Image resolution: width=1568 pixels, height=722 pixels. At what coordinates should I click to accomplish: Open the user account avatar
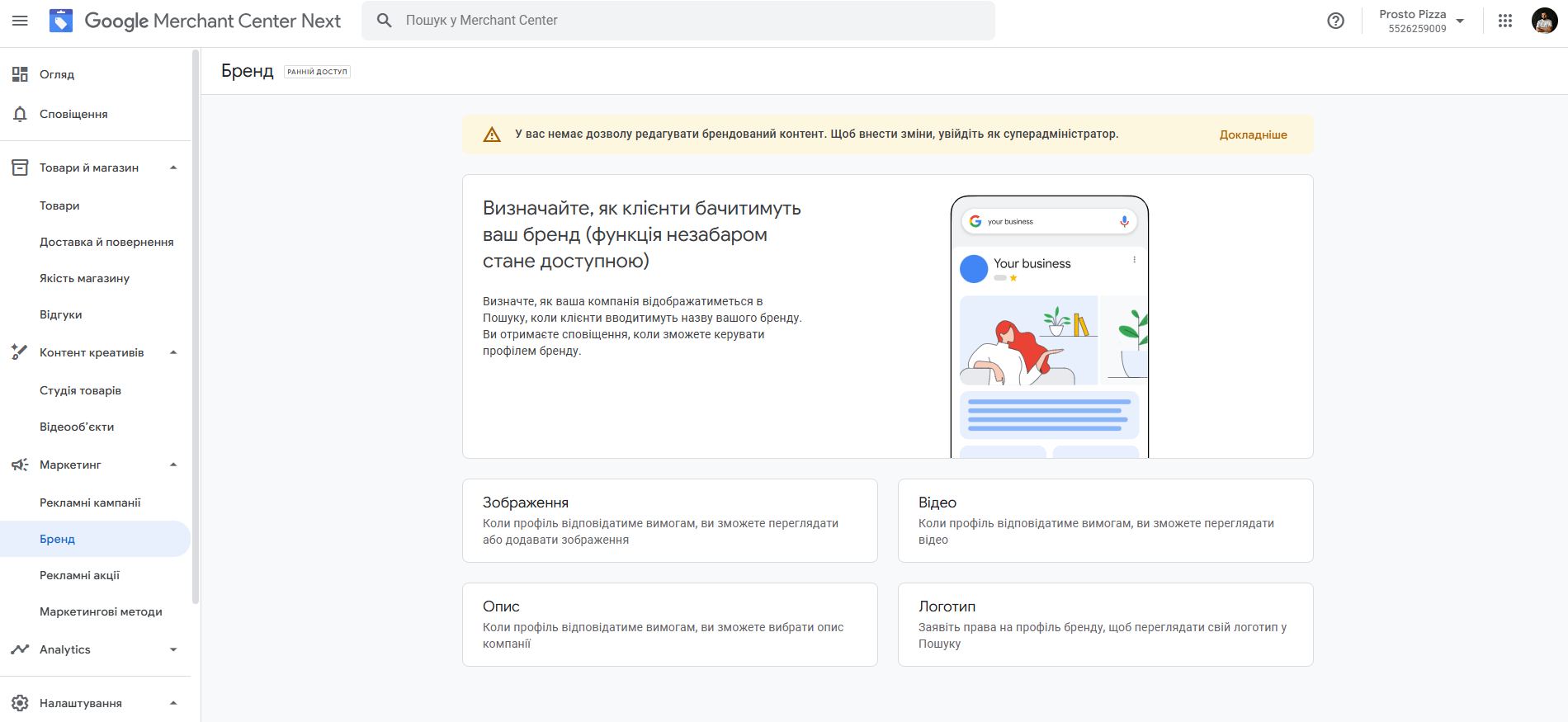[1544, 21]
